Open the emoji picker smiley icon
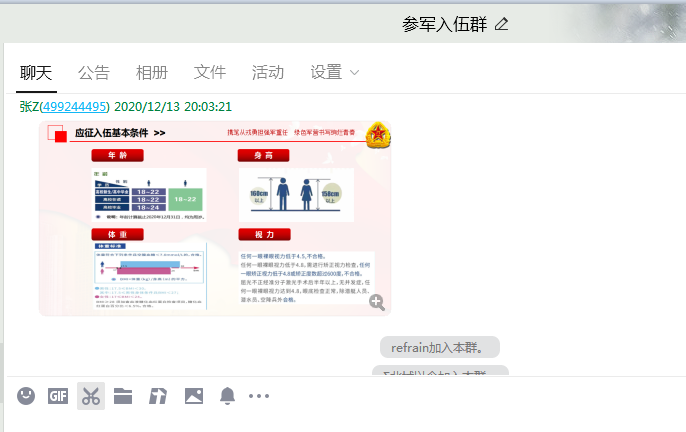686x432 pixels. pos(26,396)
